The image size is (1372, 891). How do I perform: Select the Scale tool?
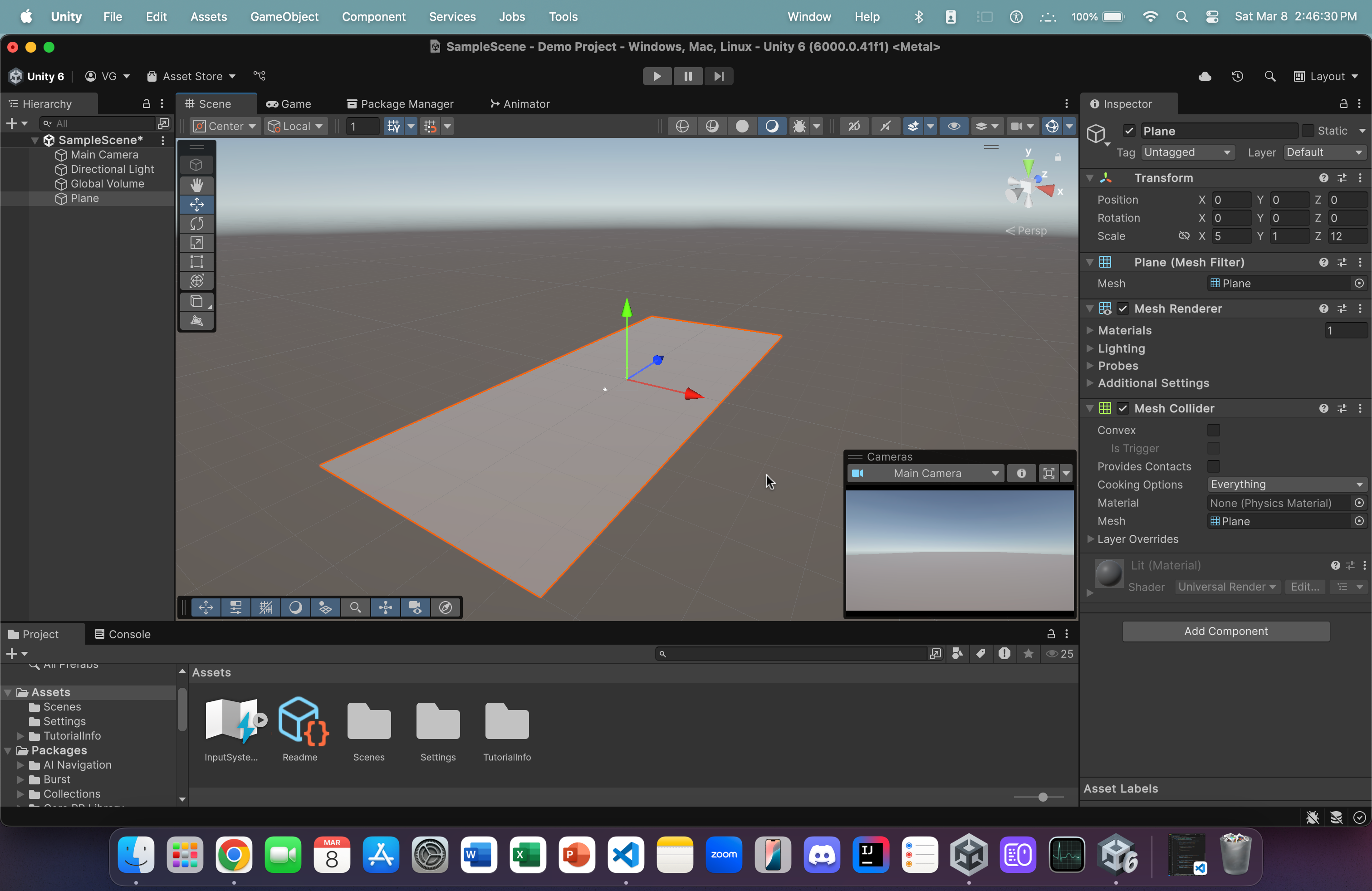[196, 243]
